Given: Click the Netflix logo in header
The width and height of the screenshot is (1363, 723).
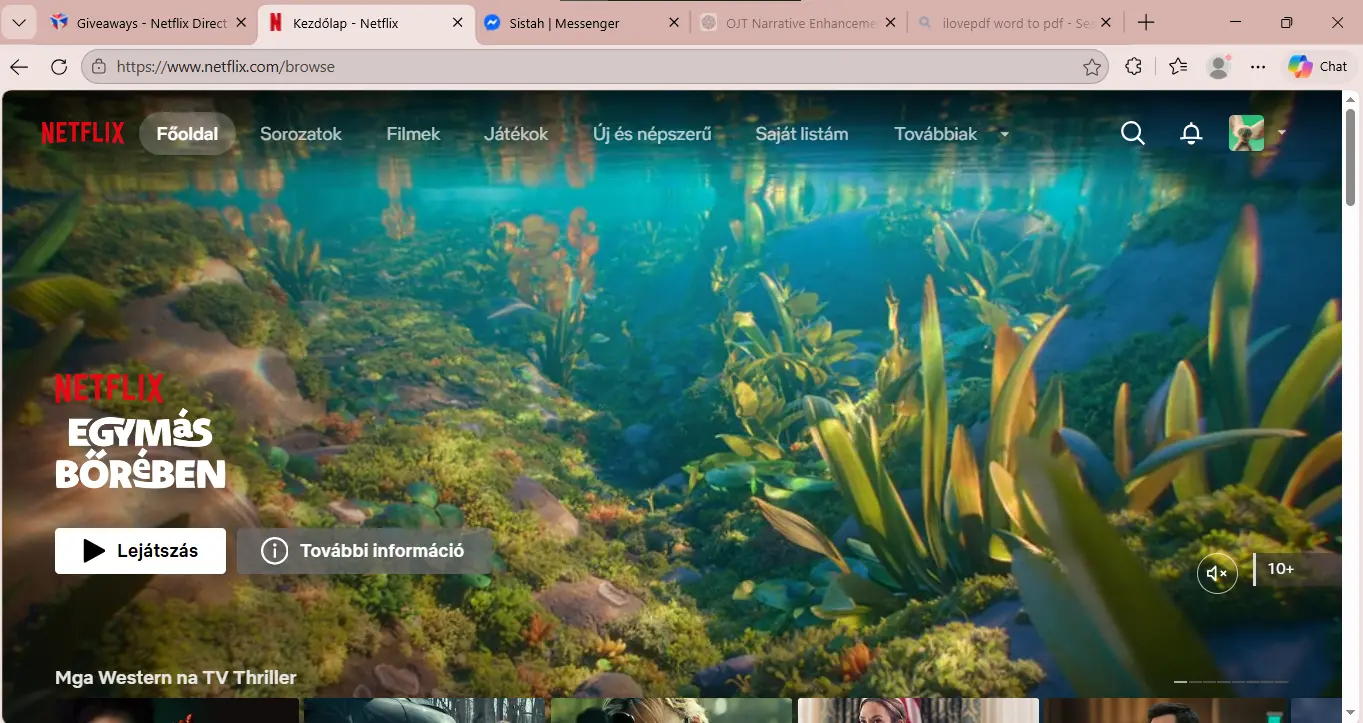Looking at the screenshot, I should point(83,133).
